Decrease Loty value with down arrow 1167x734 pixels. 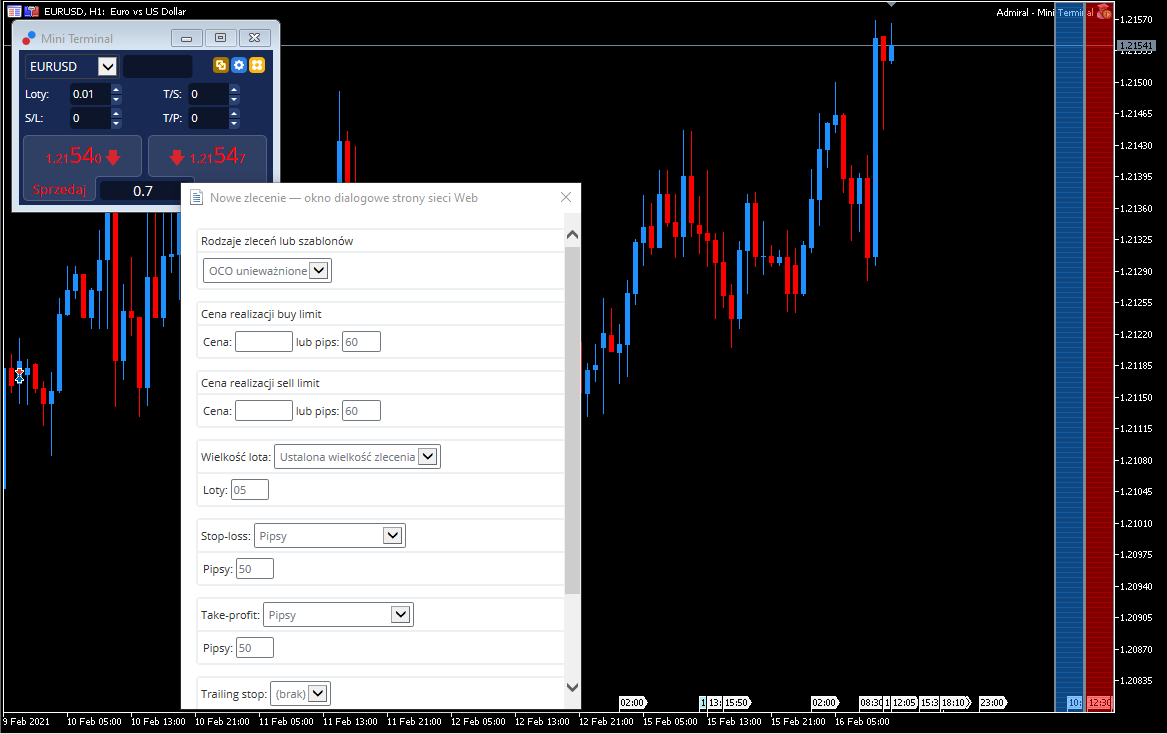click(x=116, y=99)
